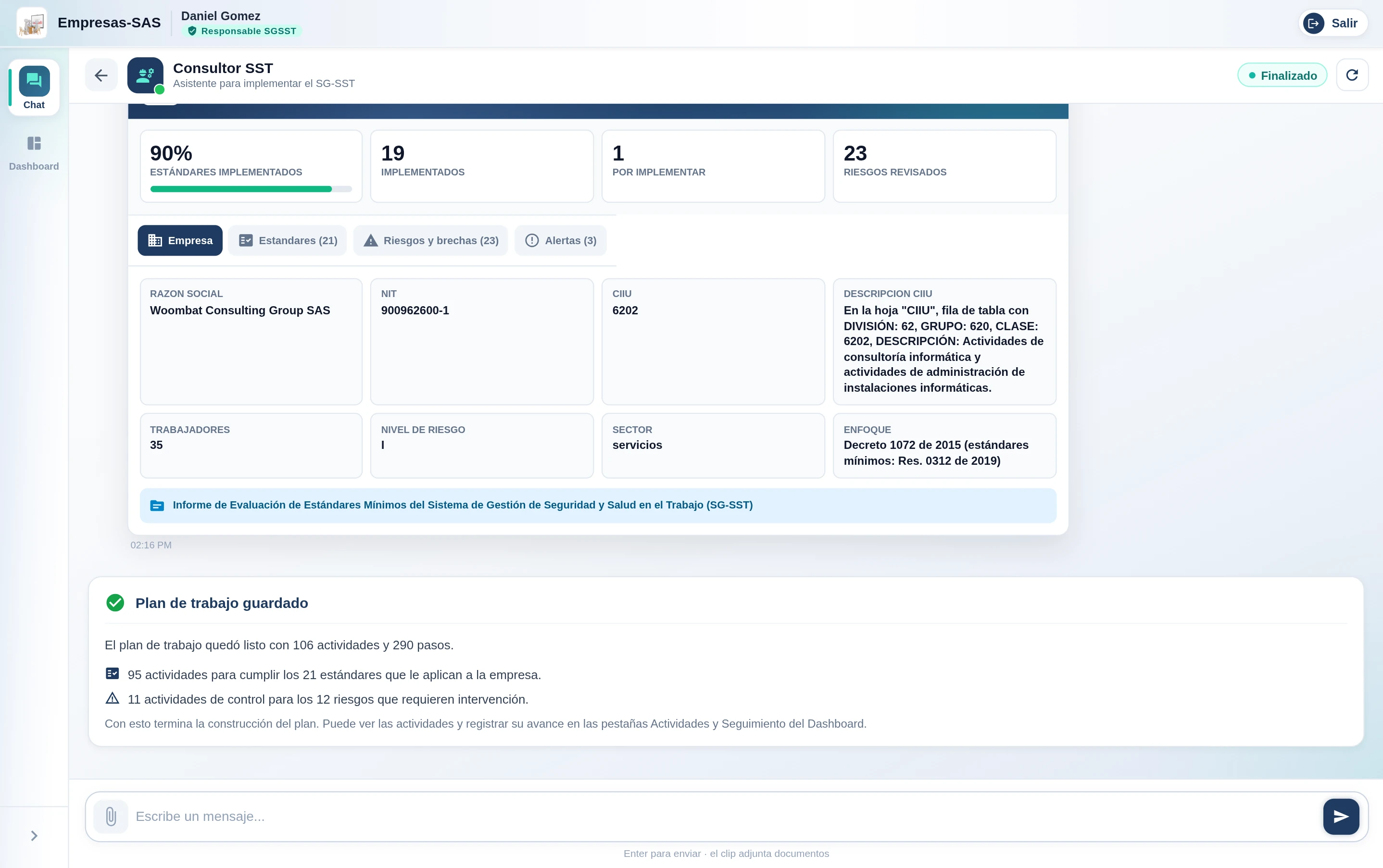Open the Informe de Evaluación report link
Screen dimensions: 1383x868
[598, 505]
